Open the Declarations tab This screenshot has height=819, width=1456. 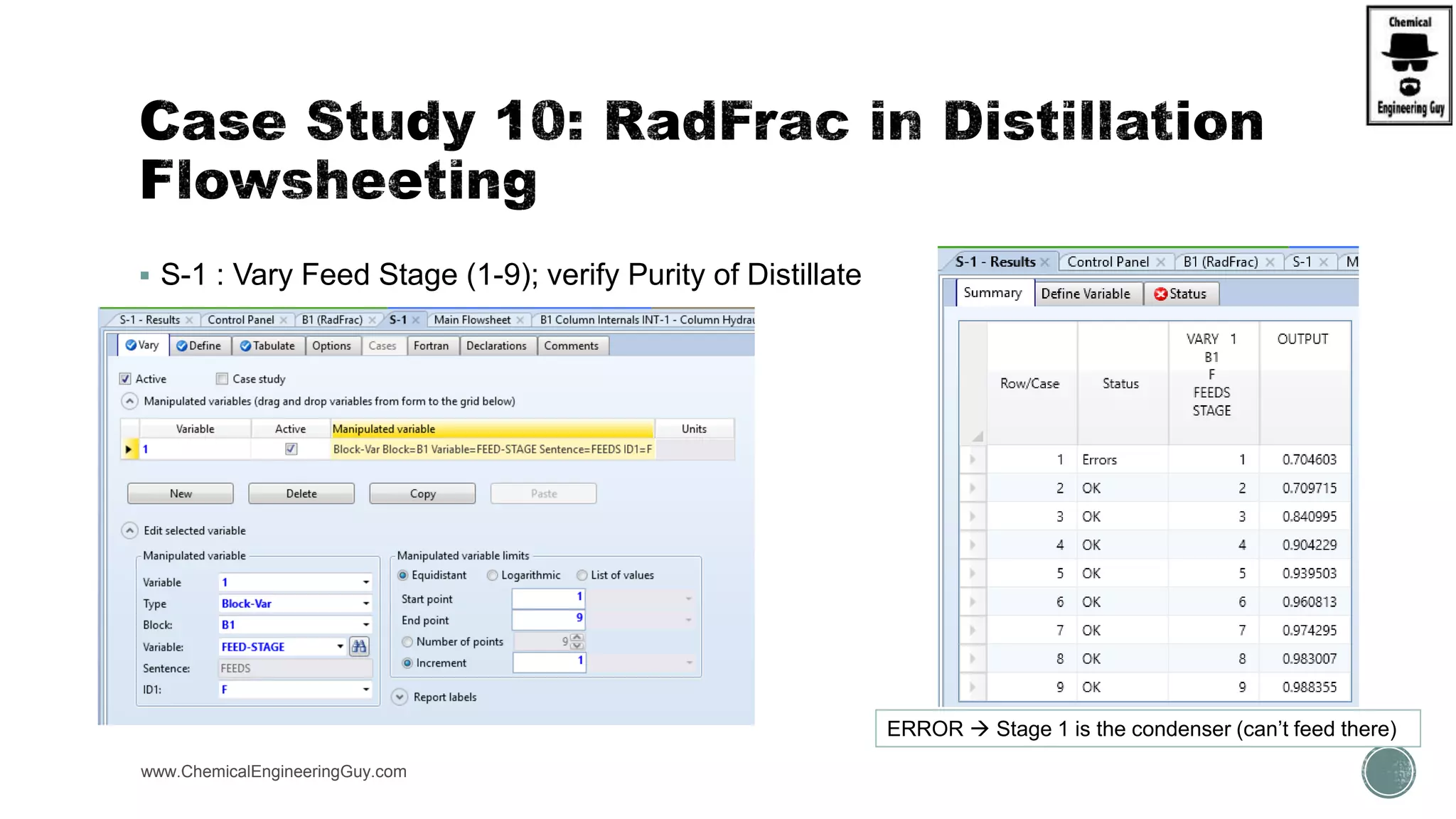tap(496, 346)
